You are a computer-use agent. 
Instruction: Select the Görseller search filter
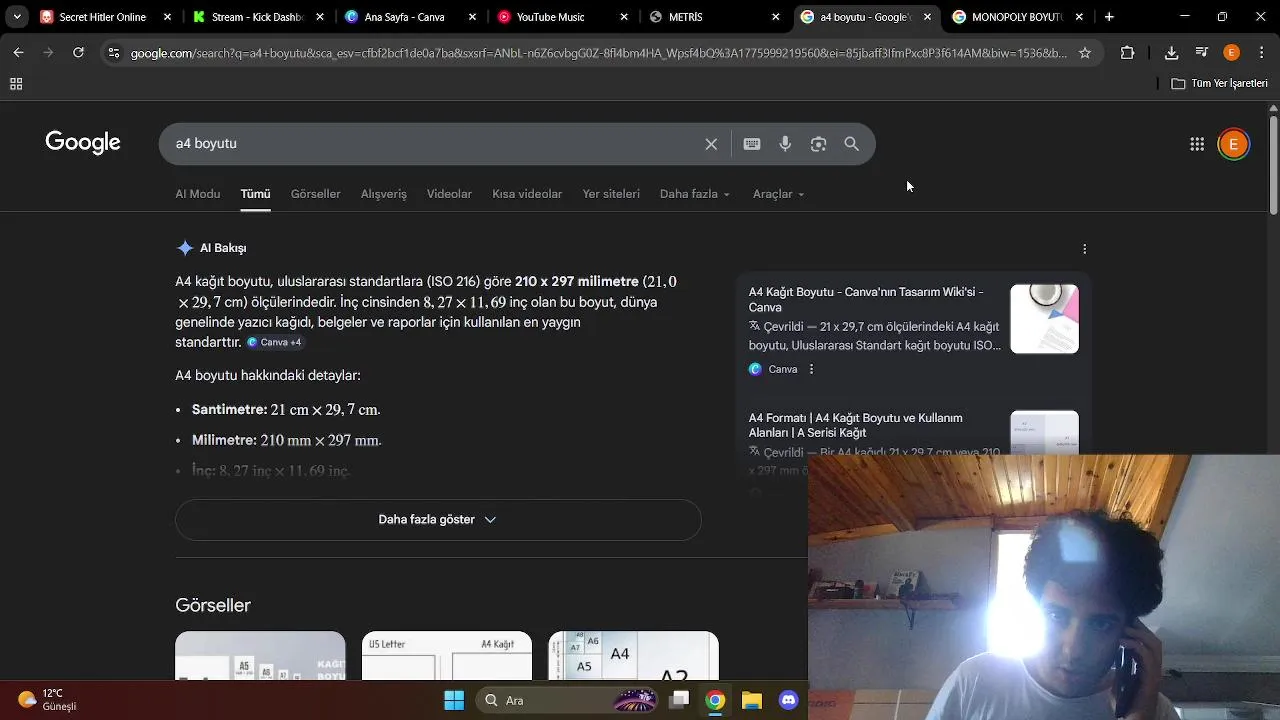click(x=316, y=194)
